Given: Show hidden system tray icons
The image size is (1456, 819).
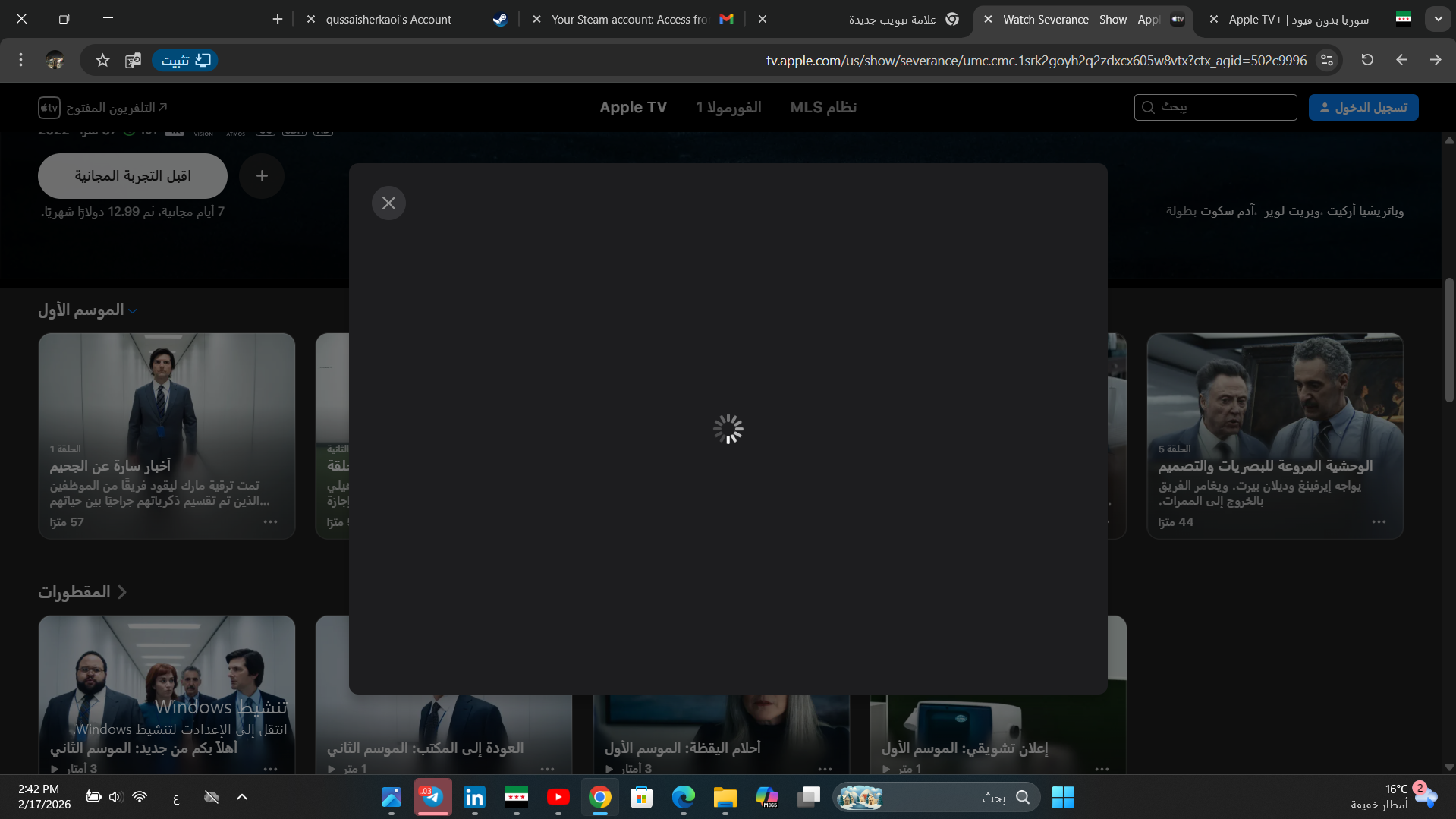Looking at the screenshot, I should coord(242,797).
